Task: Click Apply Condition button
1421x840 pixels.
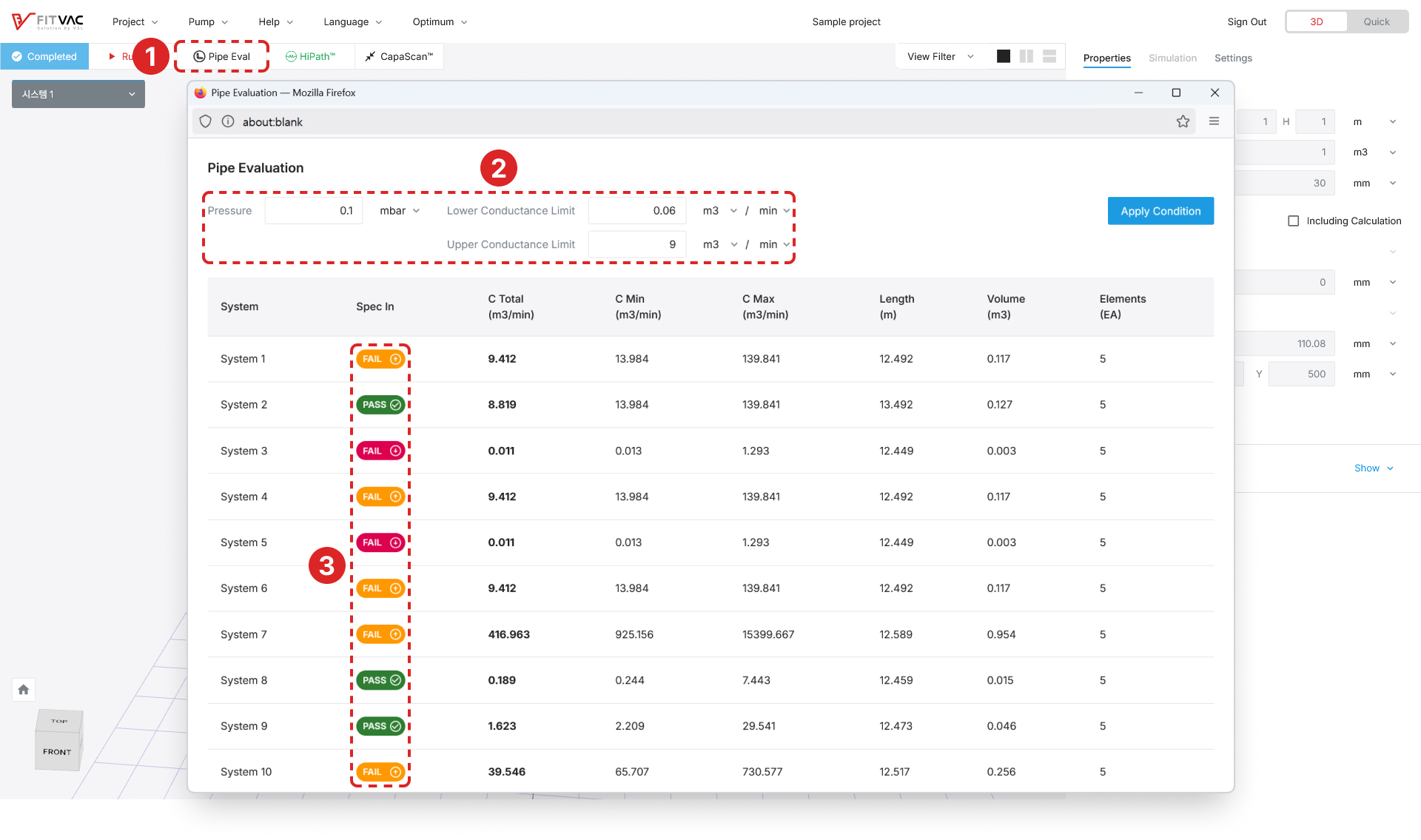Action: (1160, 211)
